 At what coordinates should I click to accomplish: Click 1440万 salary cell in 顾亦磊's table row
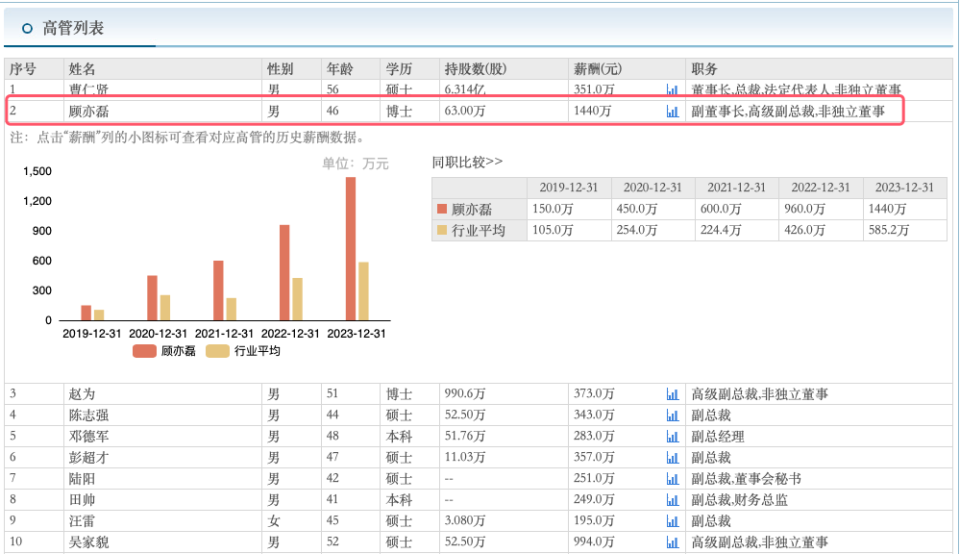pyautogui.click(x=592, y=111)
